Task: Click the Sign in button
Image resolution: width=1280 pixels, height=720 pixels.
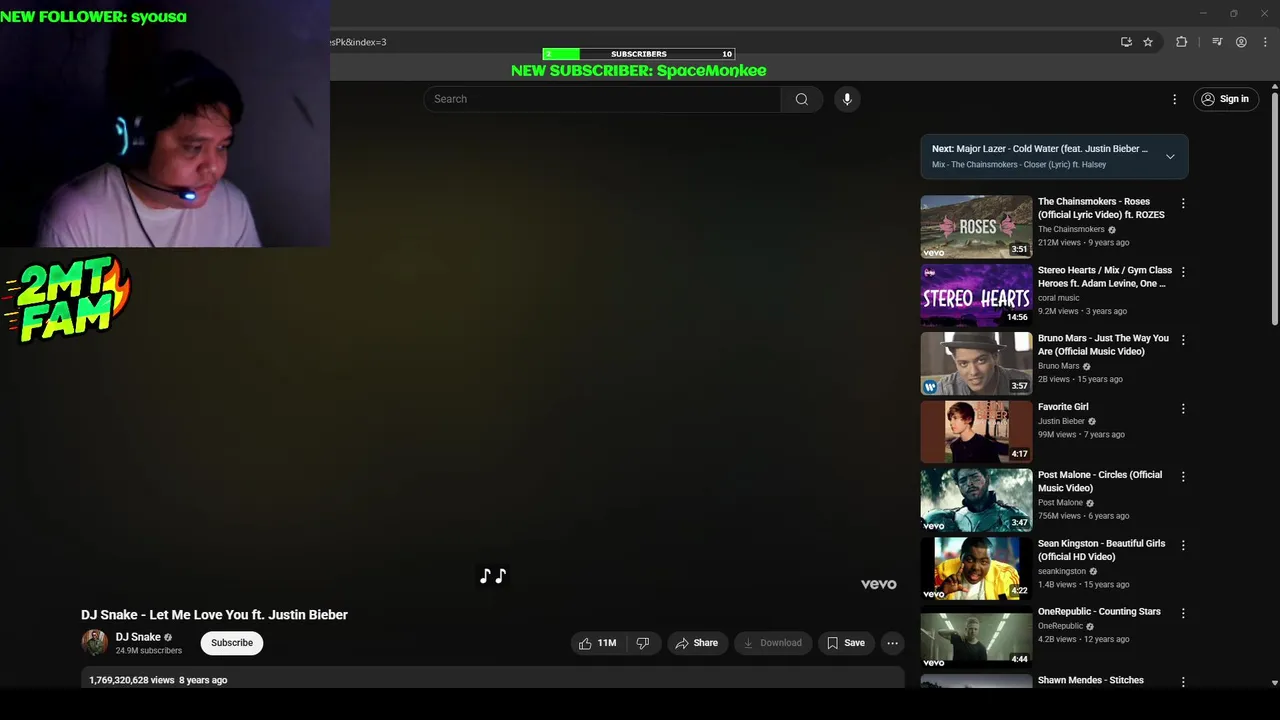Action: point(1225,99)
